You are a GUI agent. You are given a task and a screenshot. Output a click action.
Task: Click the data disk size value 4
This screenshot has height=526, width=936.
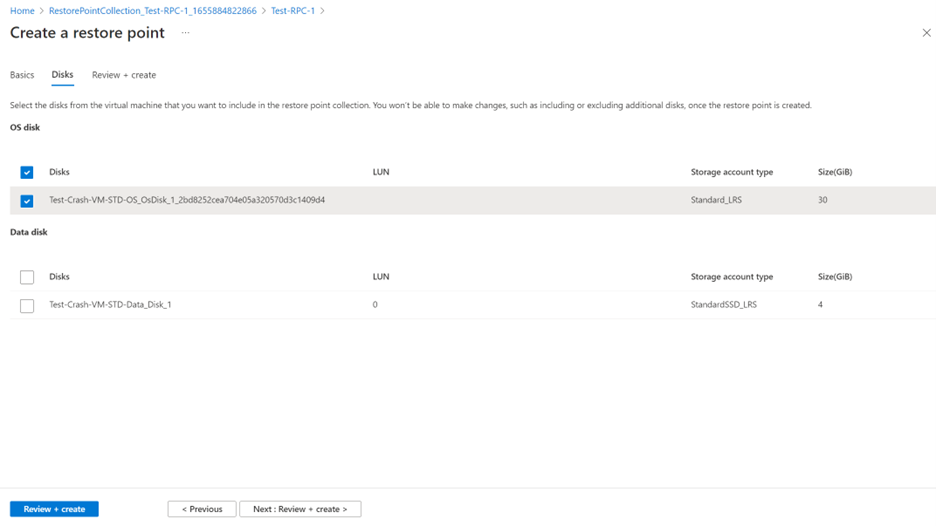pos(820,304)
